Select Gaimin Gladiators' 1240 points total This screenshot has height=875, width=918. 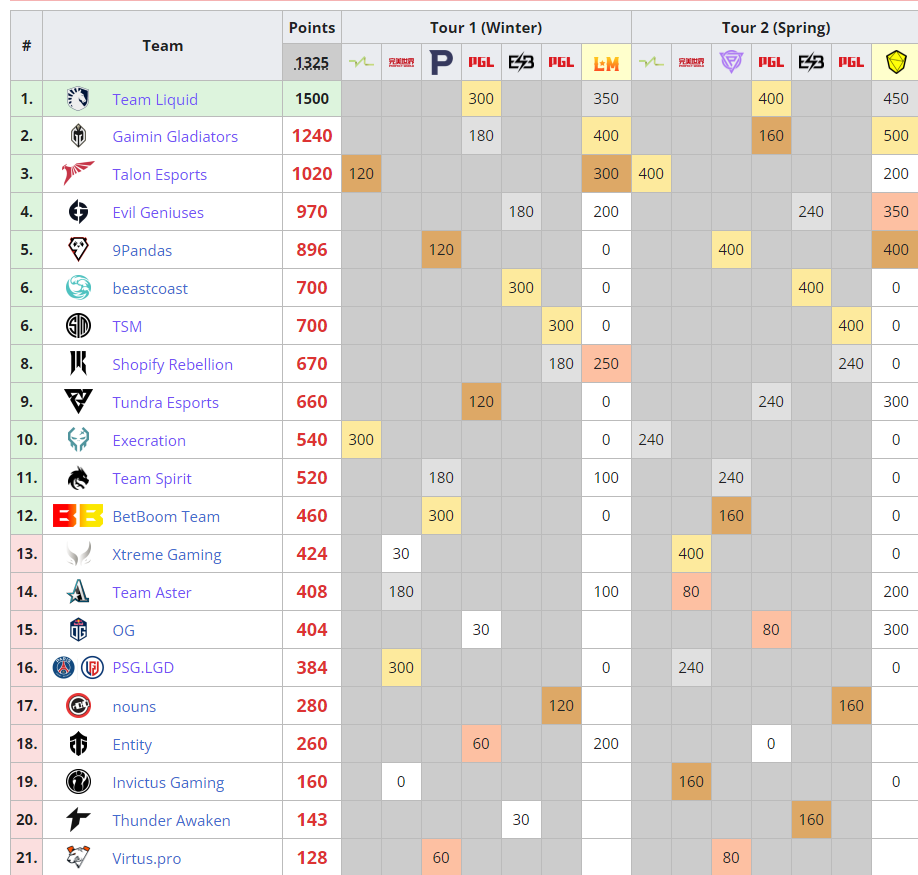point(312,136)
